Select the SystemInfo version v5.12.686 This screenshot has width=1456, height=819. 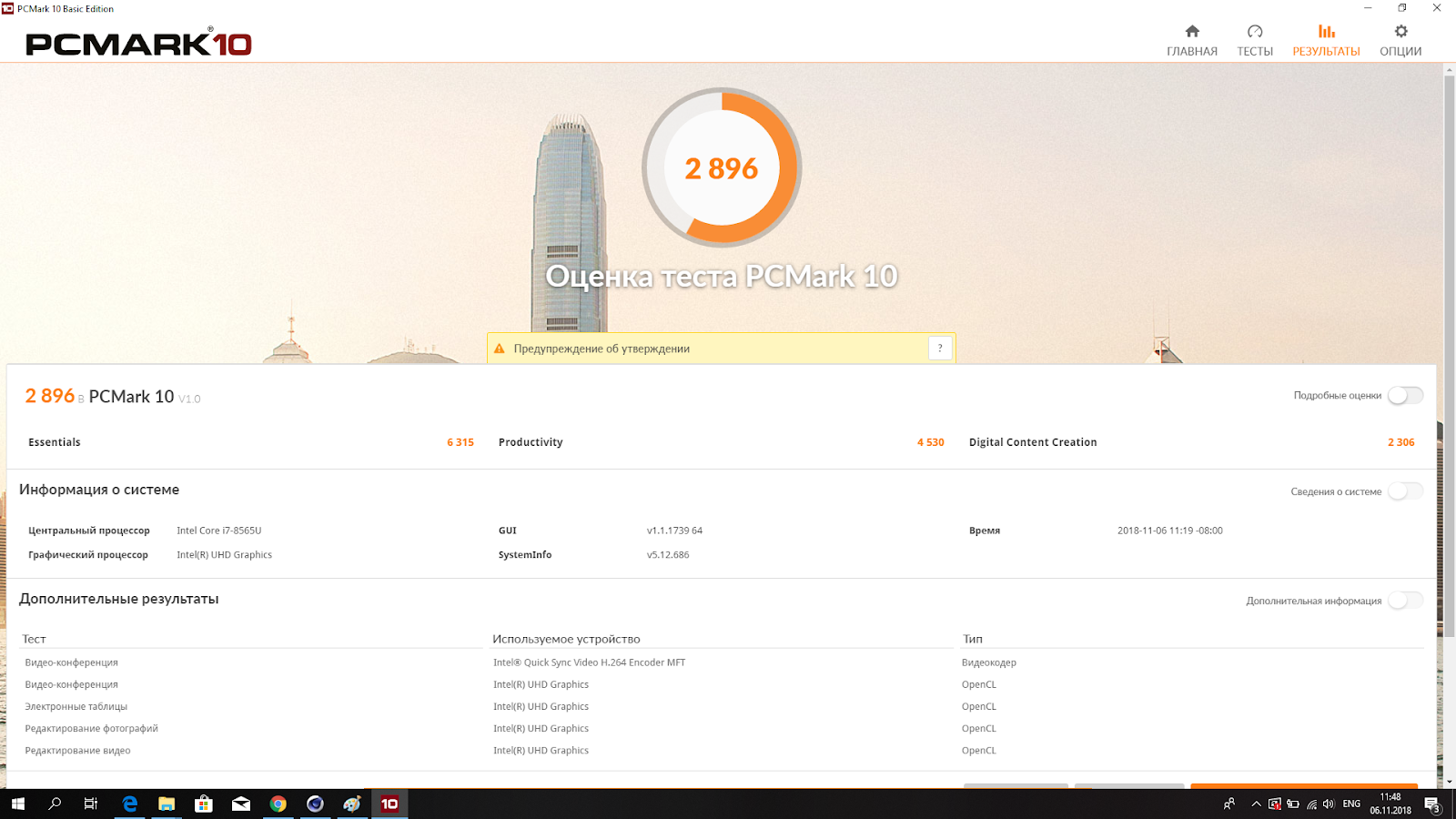tap(668, 555)
